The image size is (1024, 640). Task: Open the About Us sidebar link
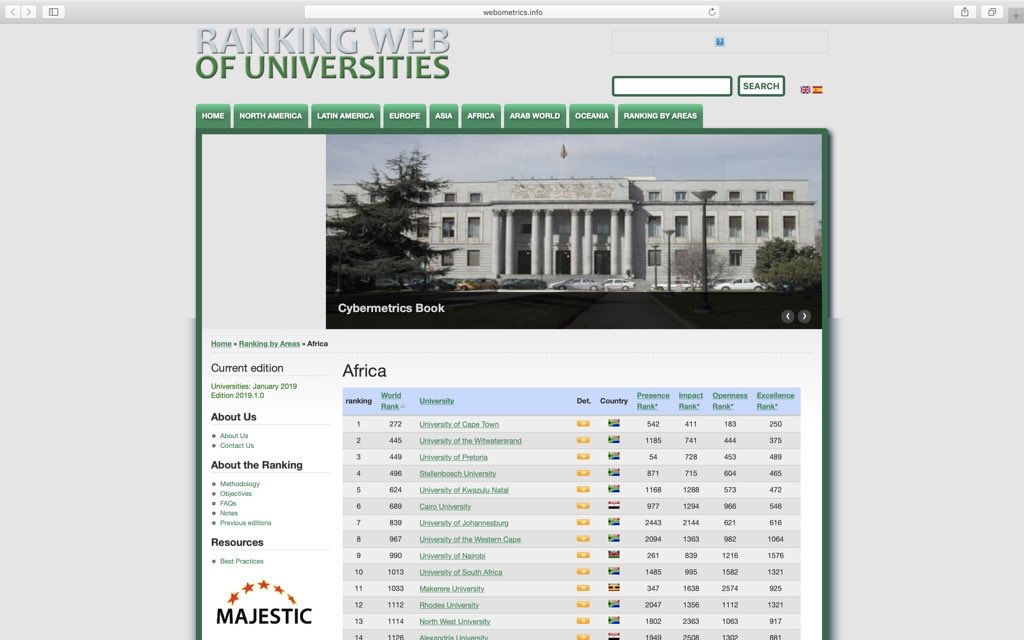tap(234, 436)
